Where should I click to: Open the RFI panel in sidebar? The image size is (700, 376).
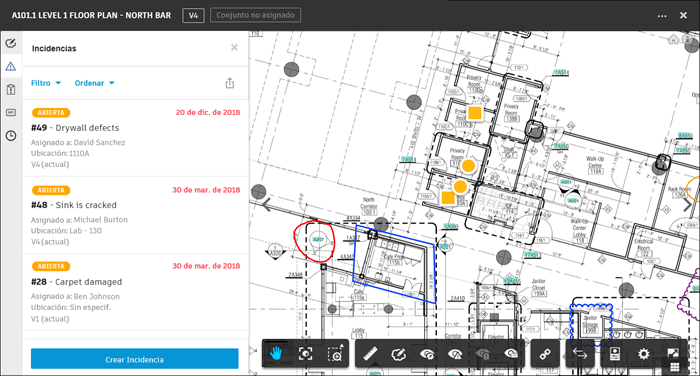coord(11,113)
